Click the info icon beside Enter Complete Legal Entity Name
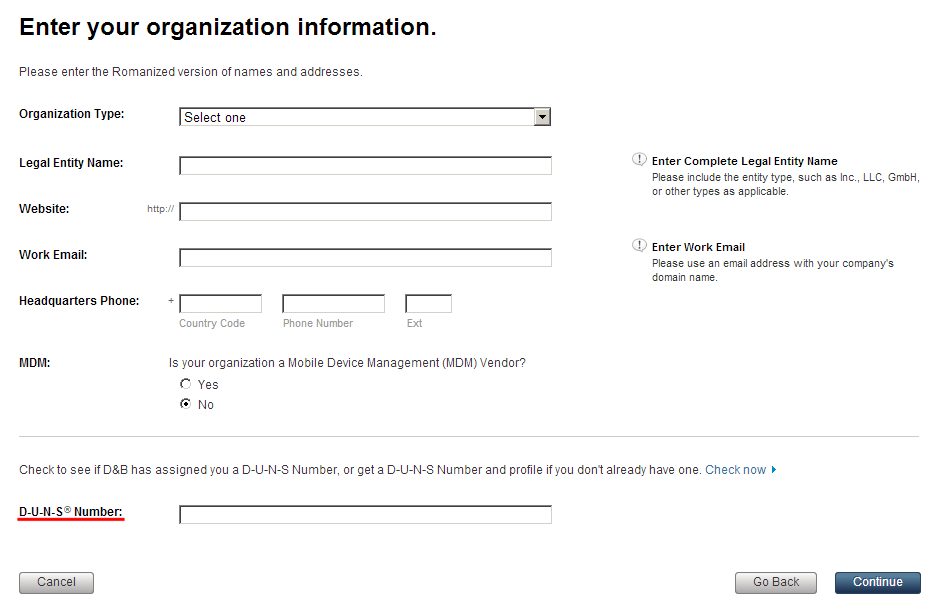Screen dimensions: 943x606 point(639,159)
